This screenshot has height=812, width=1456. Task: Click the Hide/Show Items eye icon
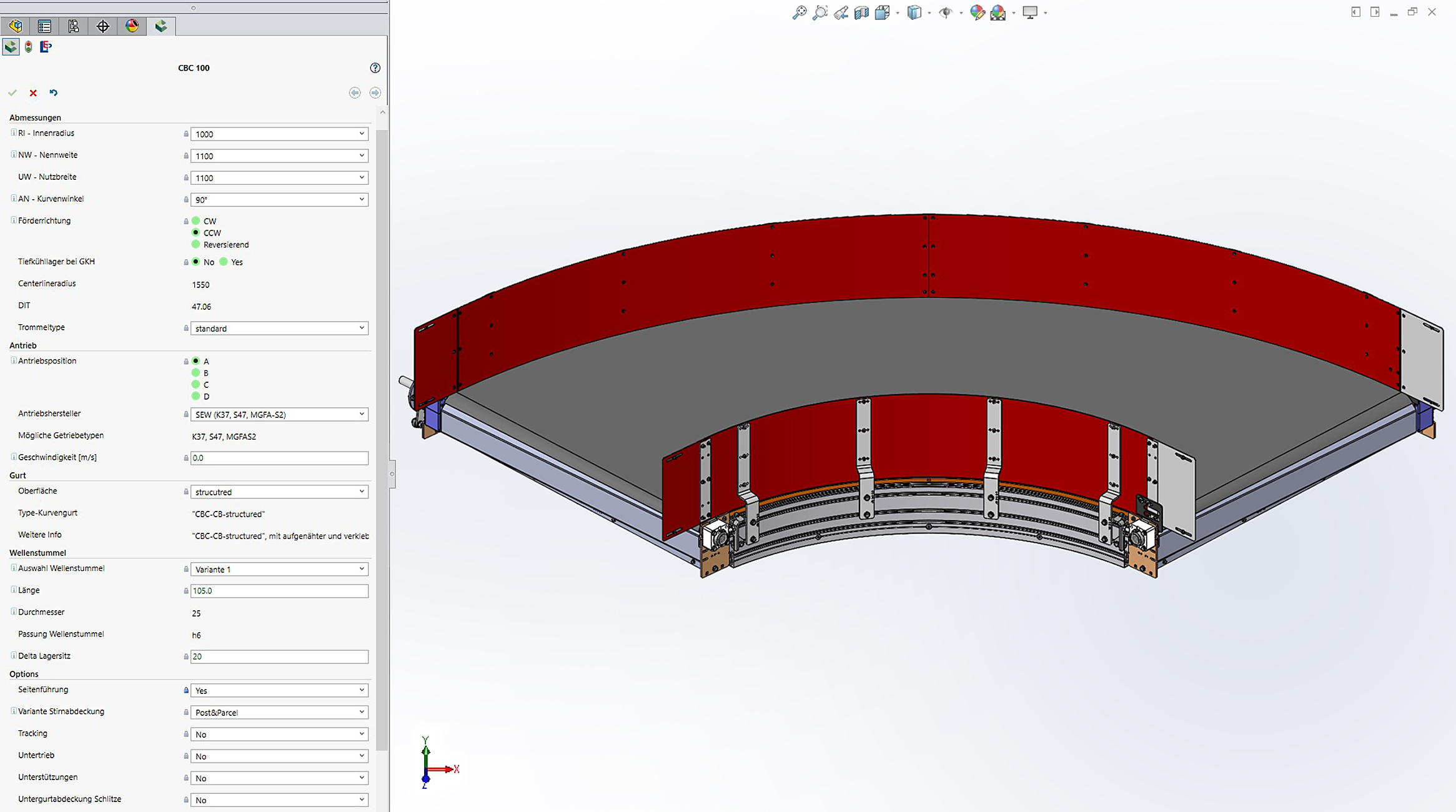coord(946,12)
